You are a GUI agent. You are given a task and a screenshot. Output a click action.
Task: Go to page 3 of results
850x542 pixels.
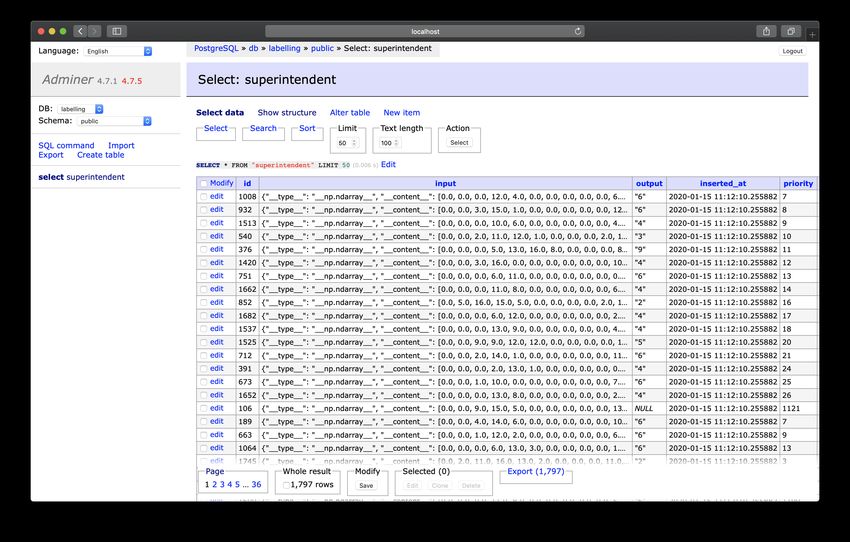pos(222,485)
